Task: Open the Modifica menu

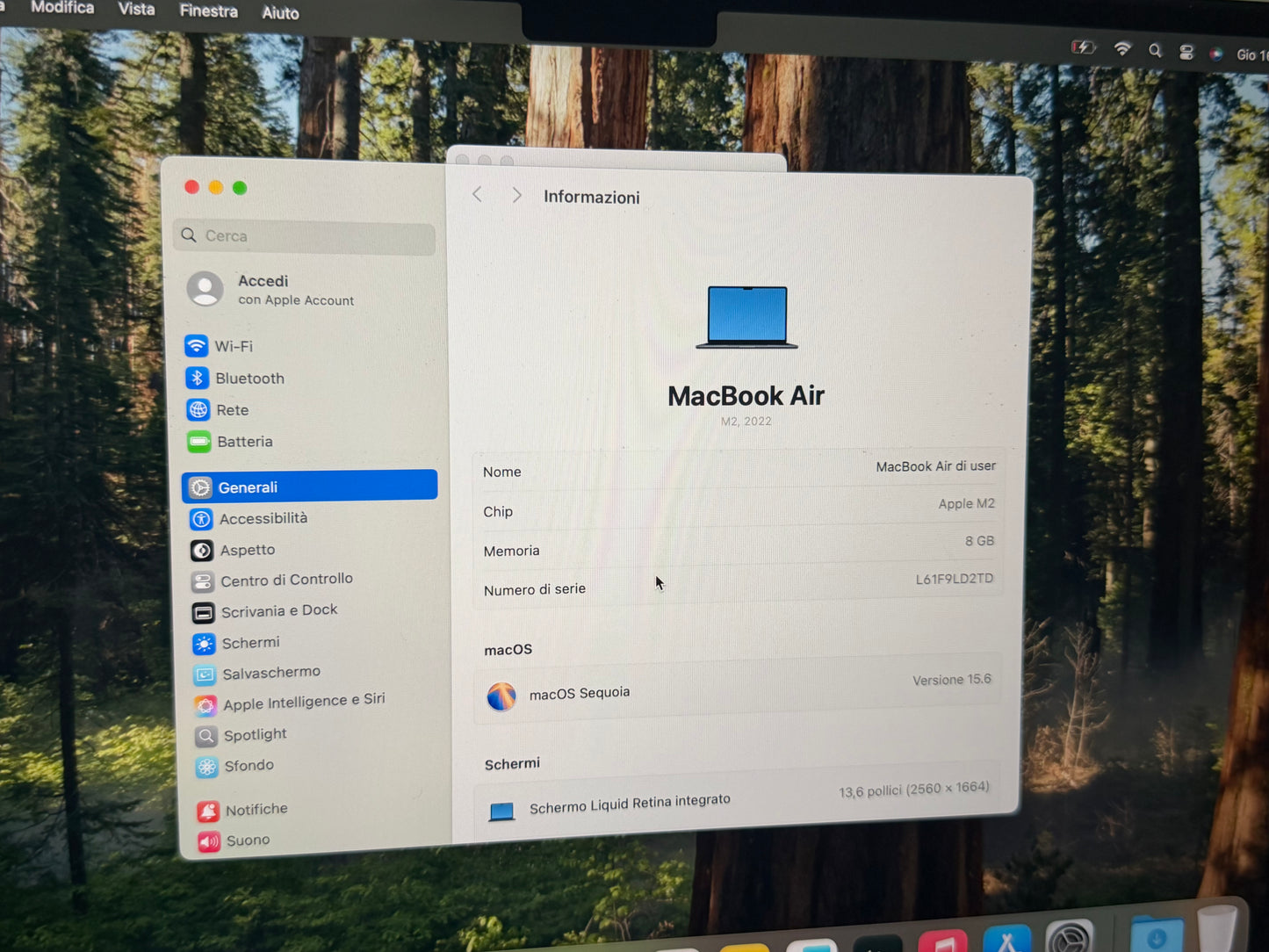Action: [x=62, y=7]
